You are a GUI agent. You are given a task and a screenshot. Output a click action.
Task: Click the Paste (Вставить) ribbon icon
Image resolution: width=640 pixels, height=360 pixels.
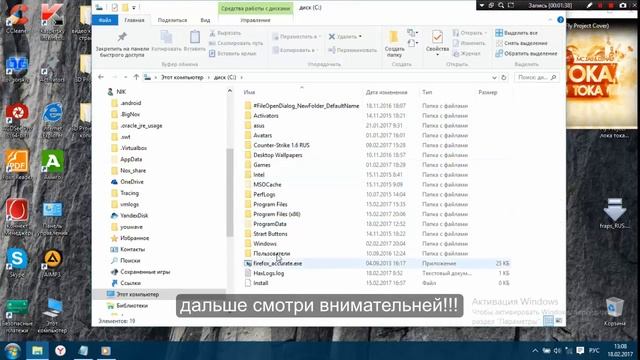click(x=195, y=37)
